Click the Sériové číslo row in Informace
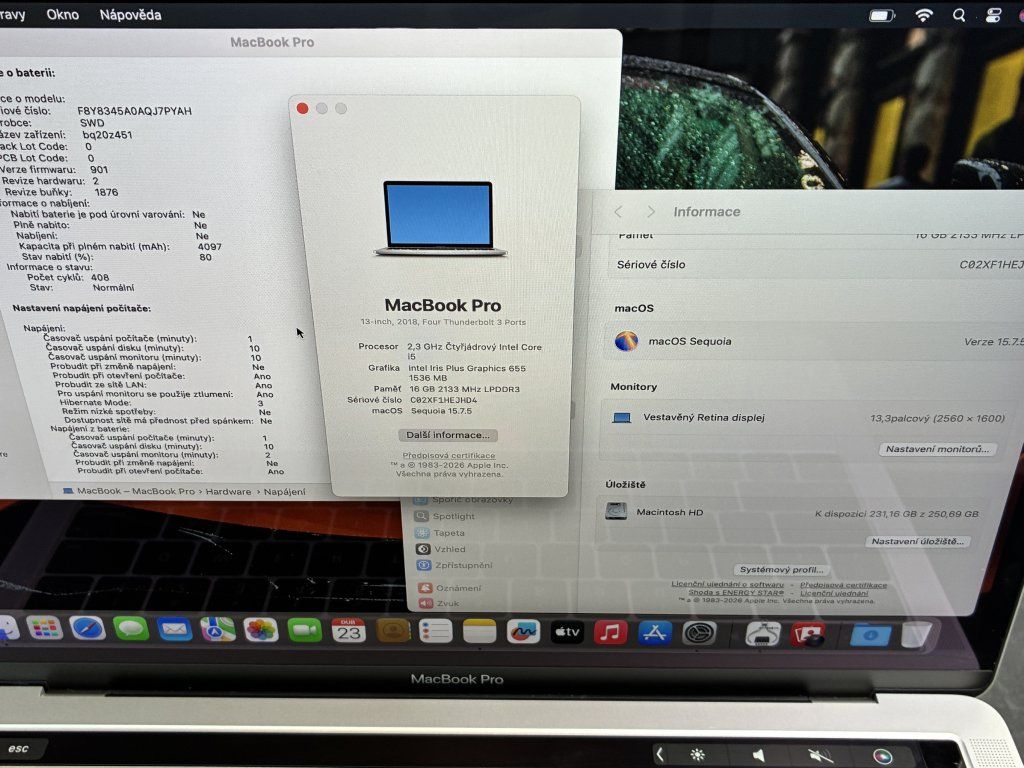The width and height of the screenshot is (1024, 768). pos(815,264)
